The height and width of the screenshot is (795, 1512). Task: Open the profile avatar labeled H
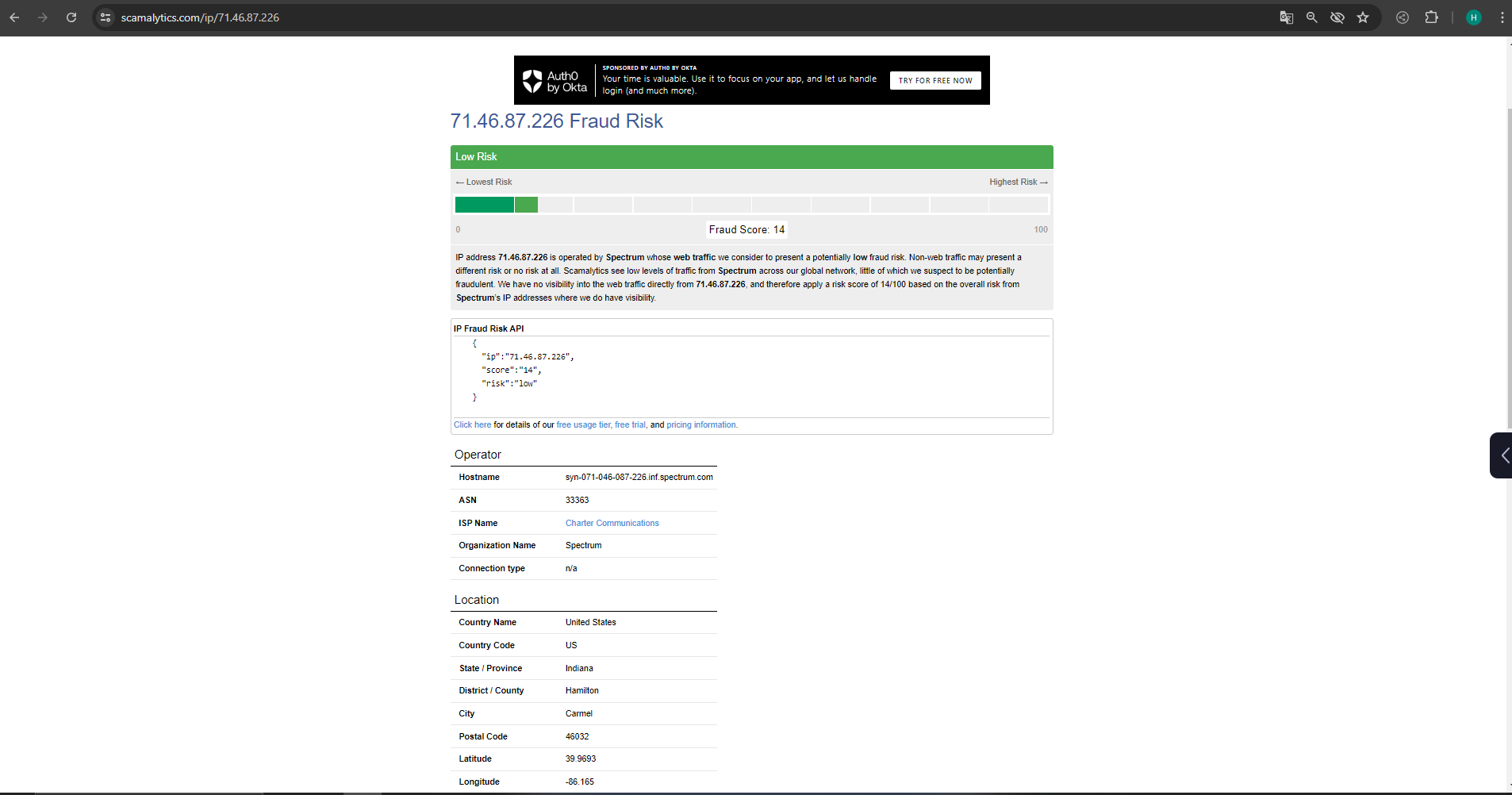(x=1473, y=17)
